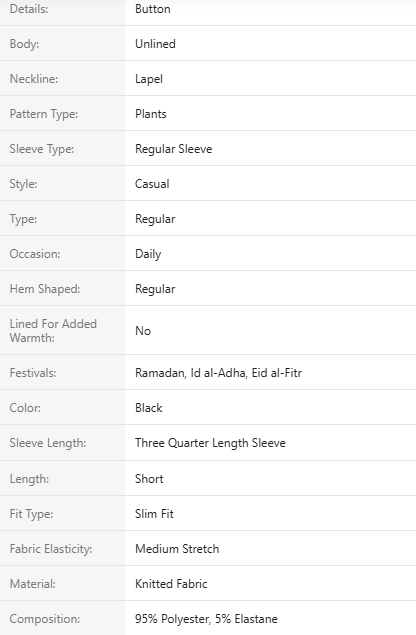Click the 'Button' value in the Details row
Screen dimensions: 416x635
153,9
